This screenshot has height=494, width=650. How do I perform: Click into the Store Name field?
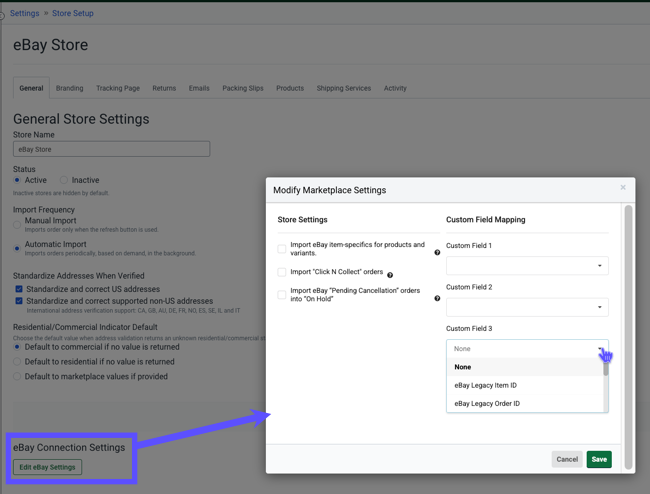coord(112,149)
